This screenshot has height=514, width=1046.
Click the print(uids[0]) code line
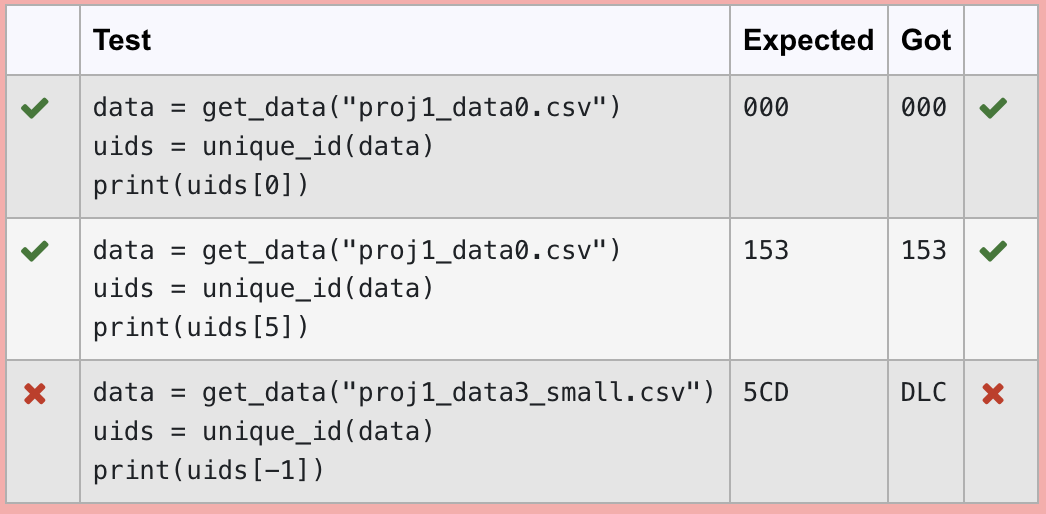[x=201, y=185]
